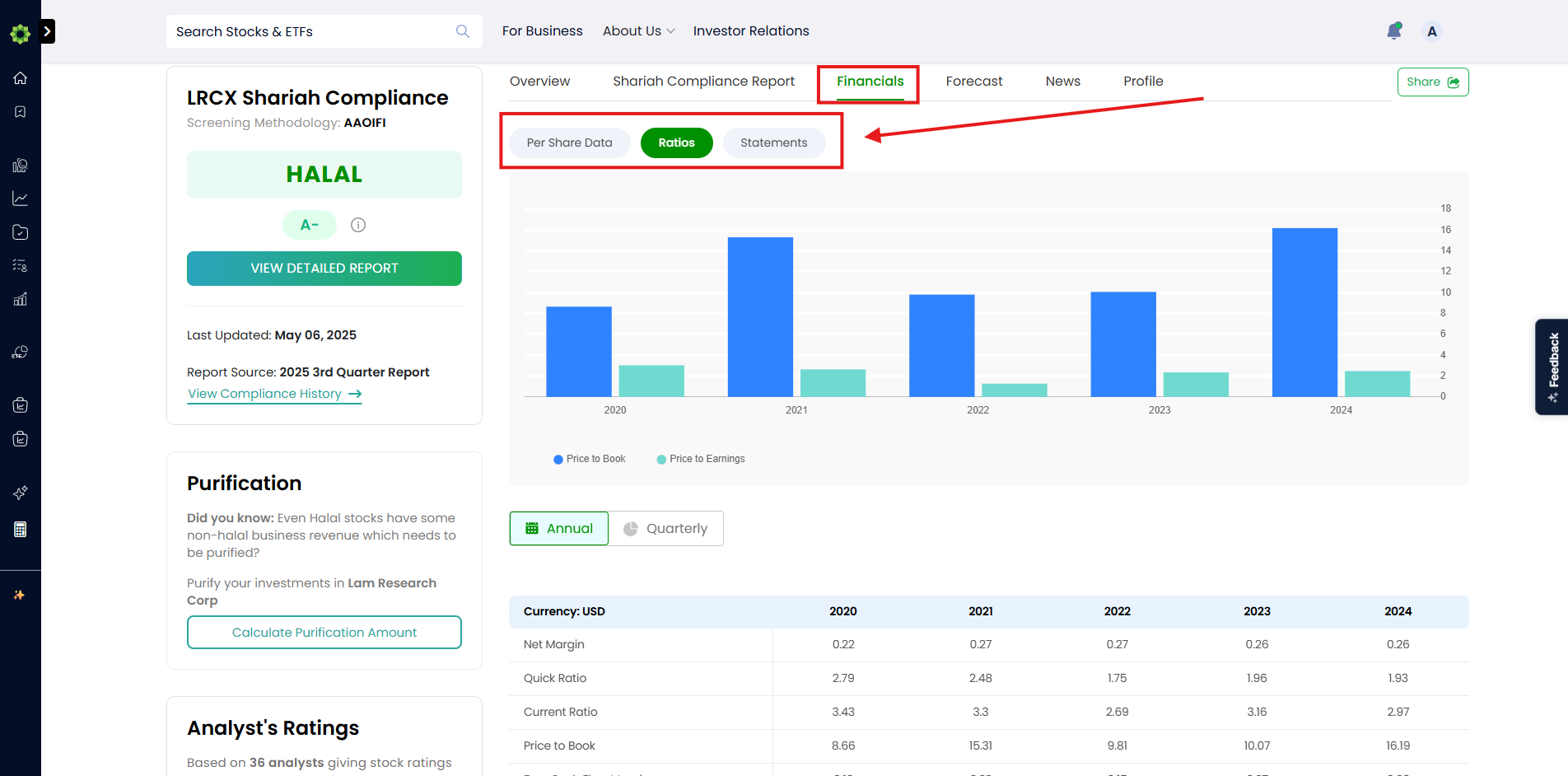Click the share icon inside the Share button
This screenshot has width=1568, height=776.
(1454, 82)
